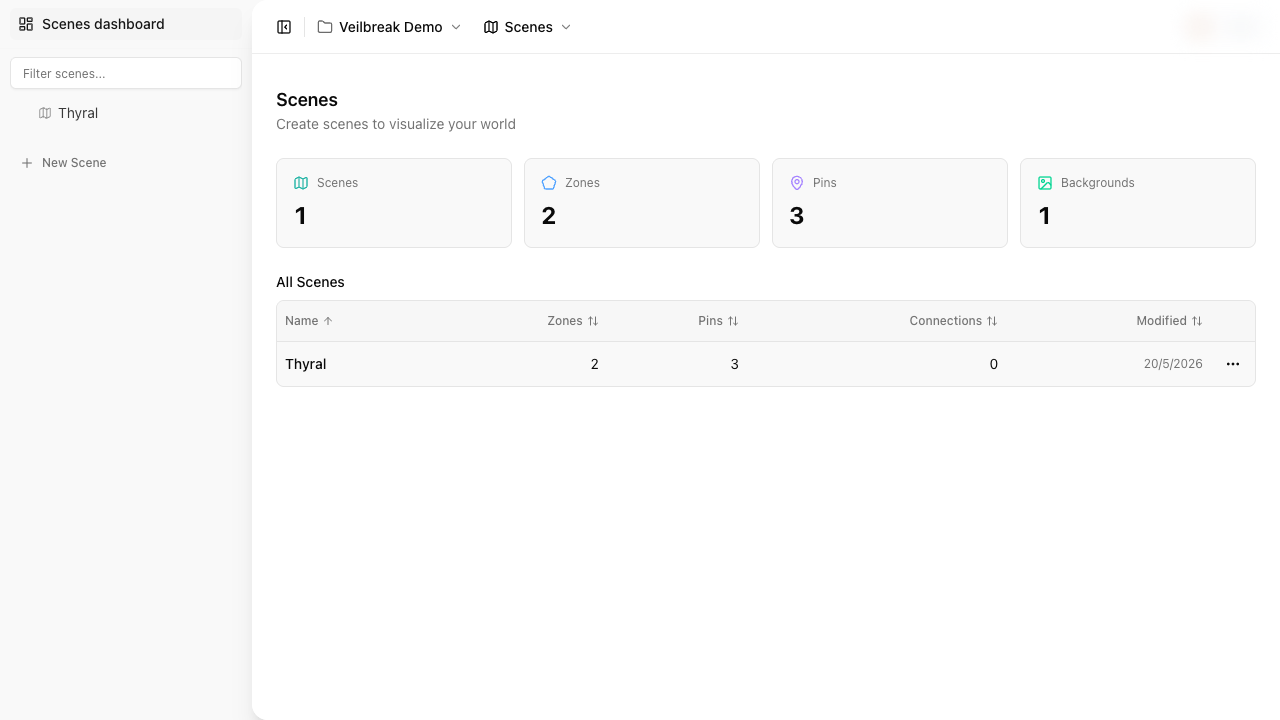Open the Thyral row more options menu
Image resolution: width=1280 pixels, height=720 pixels.
pos(1233,364)
